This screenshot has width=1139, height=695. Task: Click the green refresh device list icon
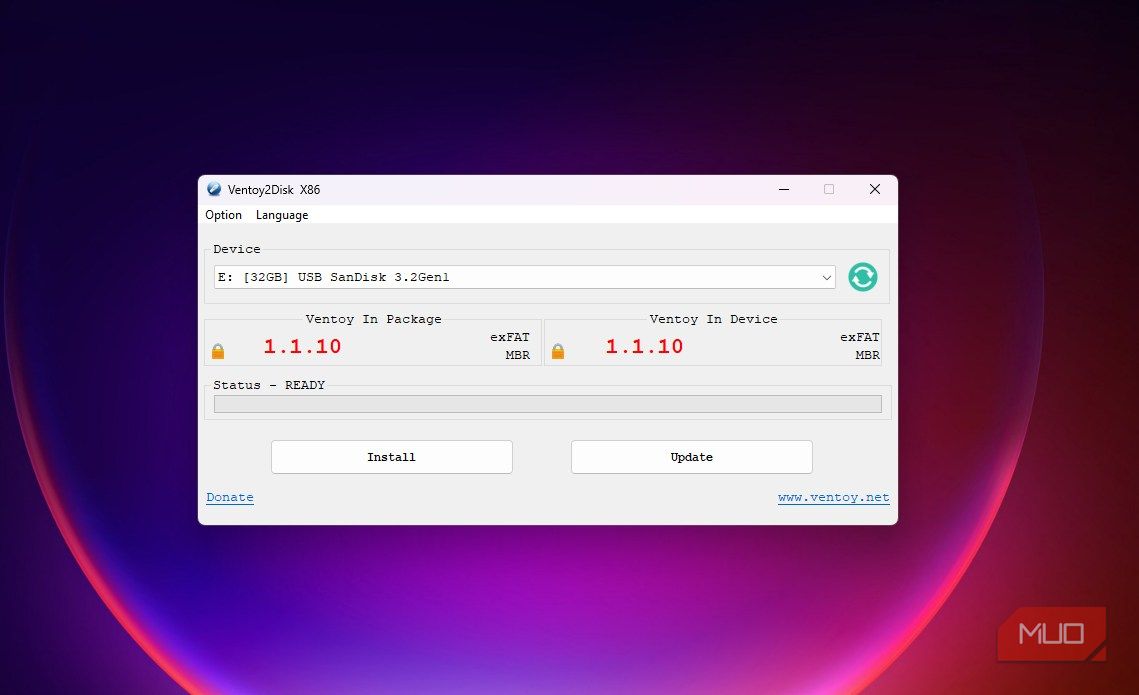[862, 277]
